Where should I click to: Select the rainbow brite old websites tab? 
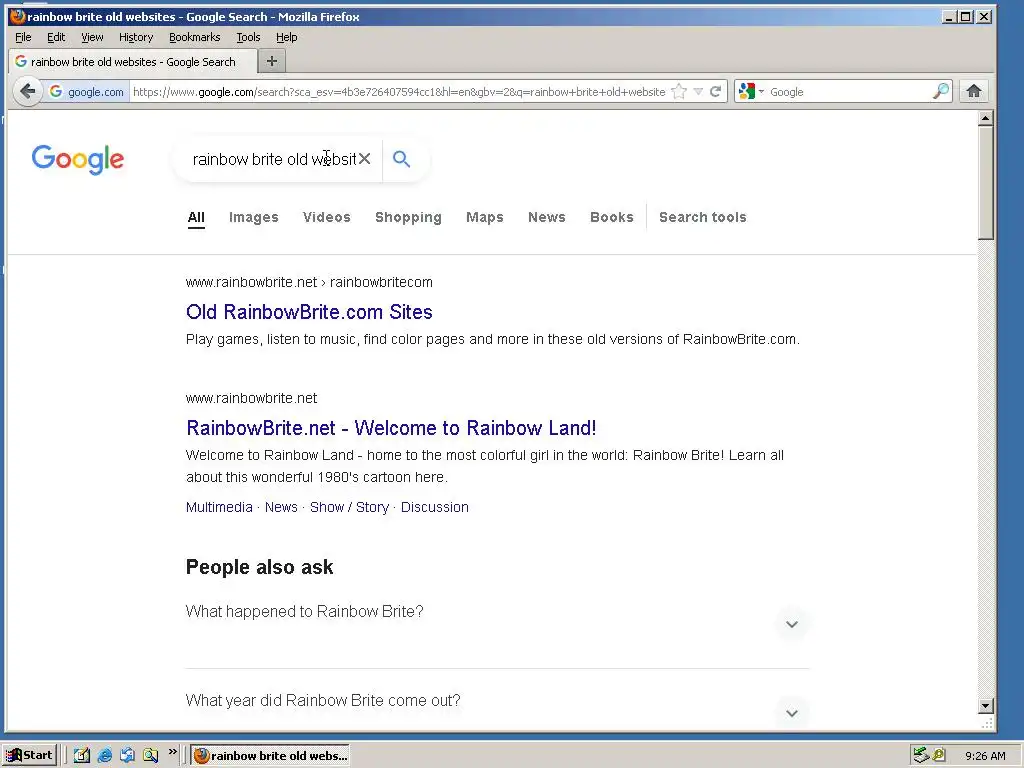click(x=132, y=61)
